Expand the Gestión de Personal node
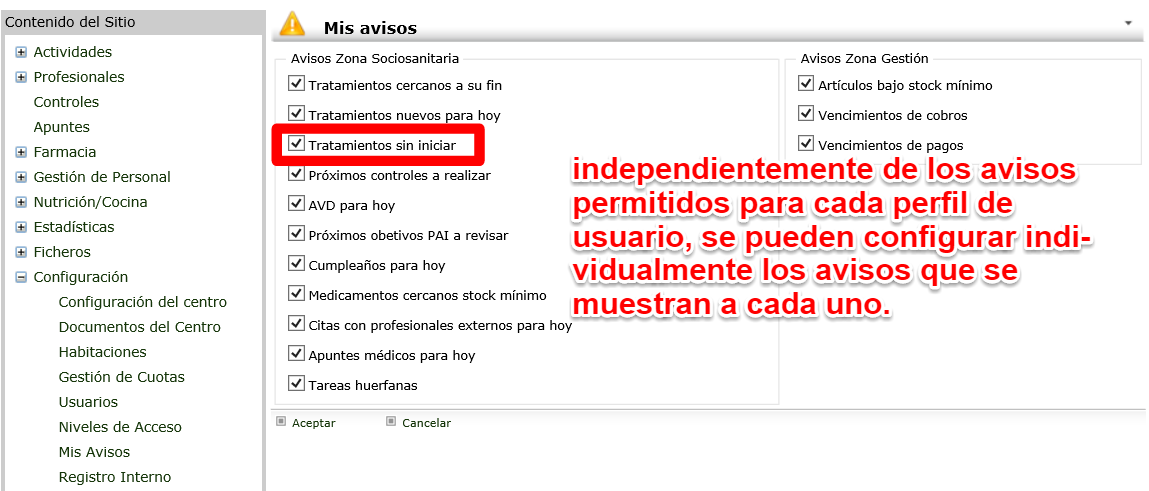Viewport: 1149px width, 491px height. point(21,177)
